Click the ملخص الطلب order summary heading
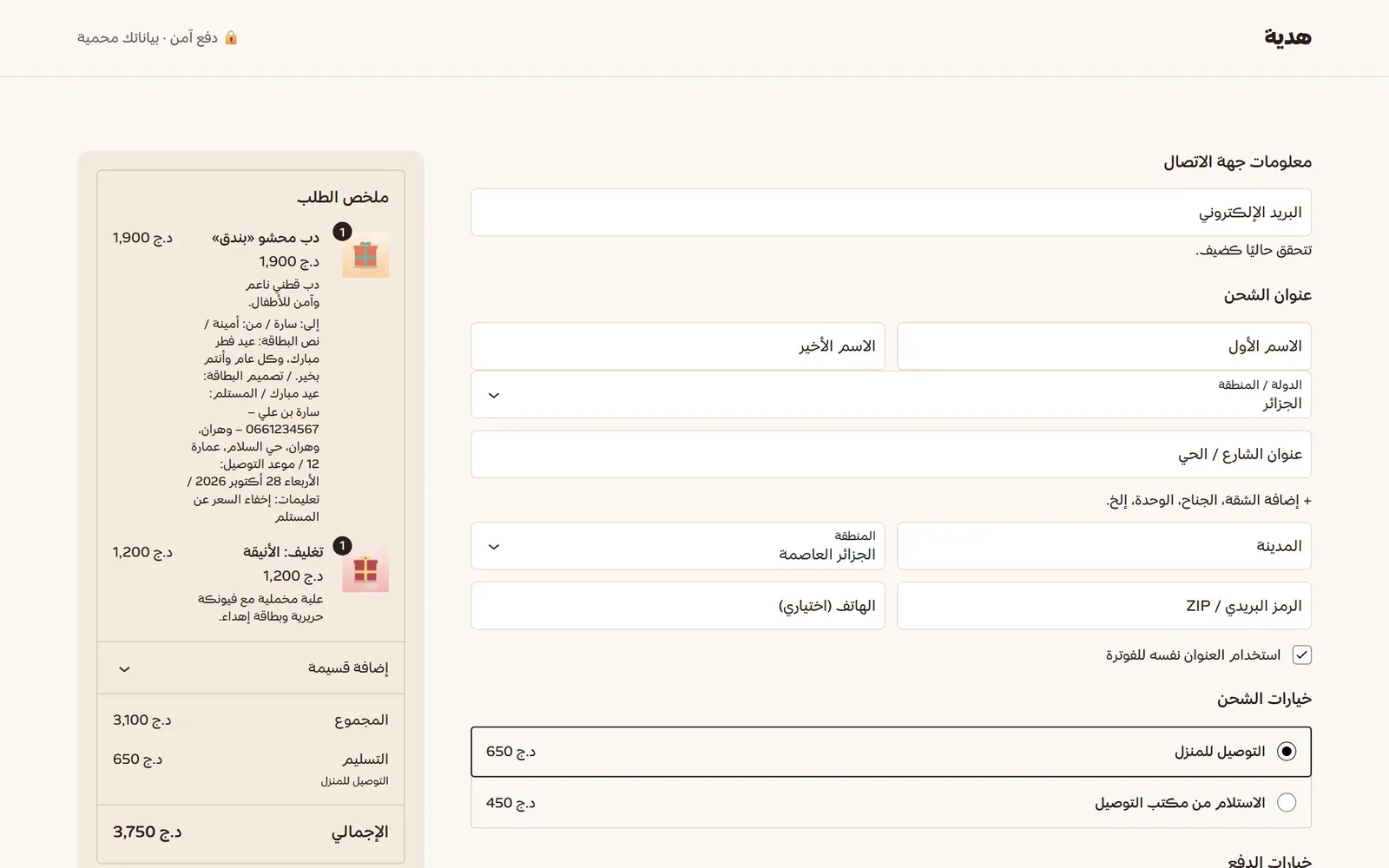1389x868 pixels. [x=343, y=198]
